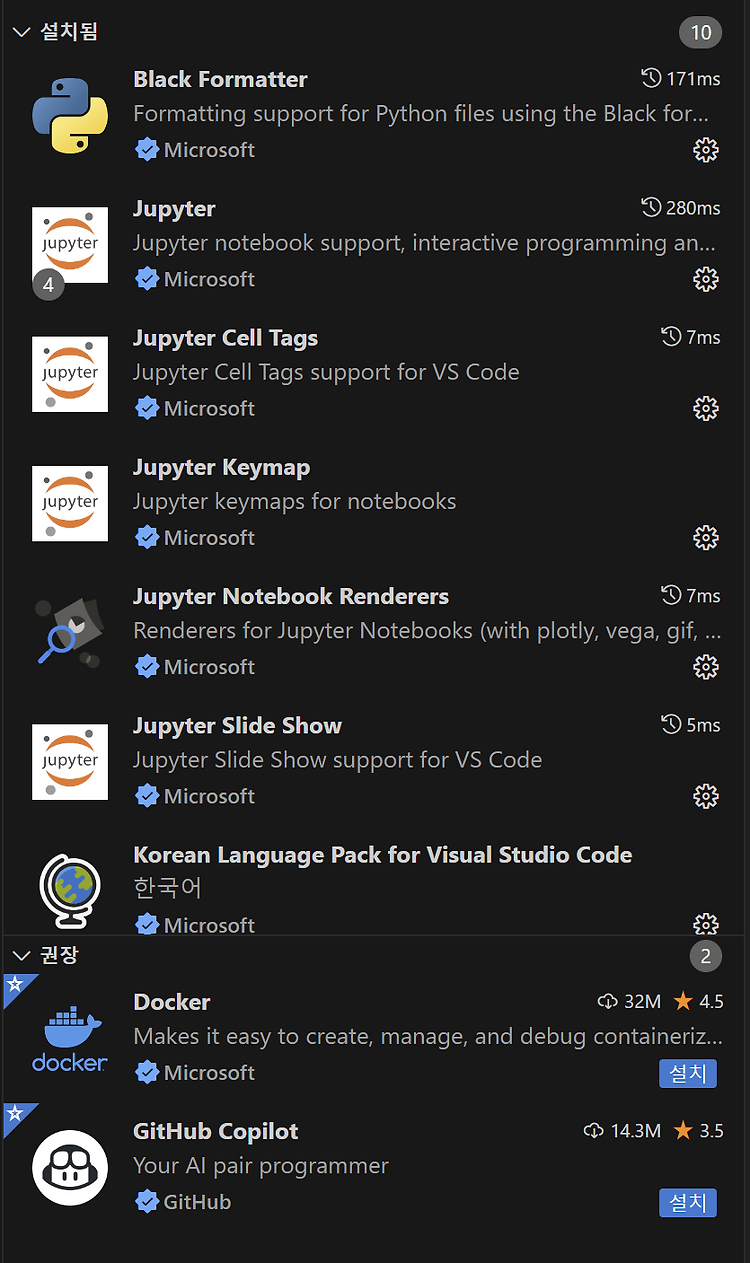Click Jupyter Notebook Renderers activation time 7ms
This screenshot has width=750, height=1263.
pos(691,595)
